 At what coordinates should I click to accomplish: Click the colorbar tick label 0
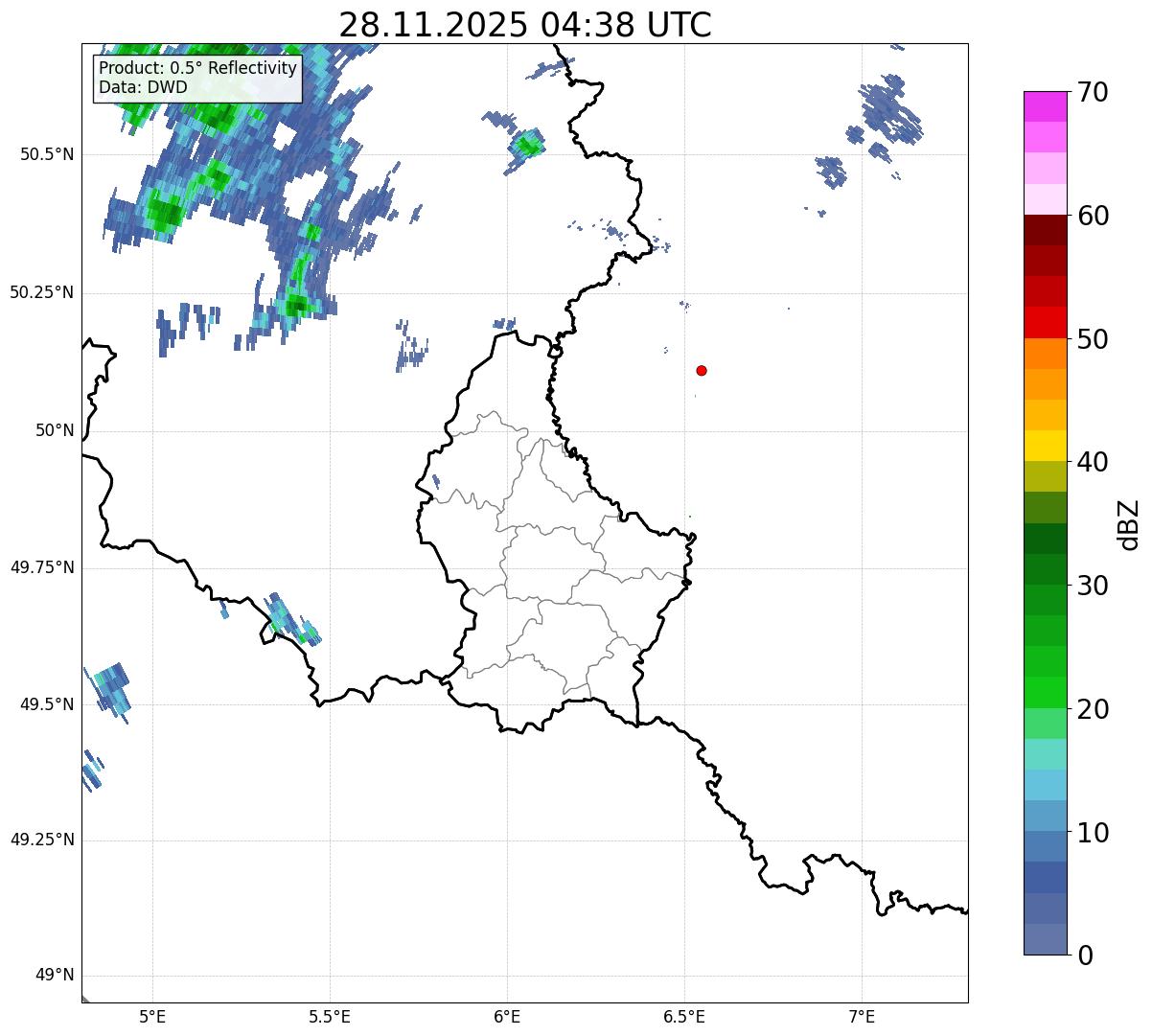pos(1084,955)
